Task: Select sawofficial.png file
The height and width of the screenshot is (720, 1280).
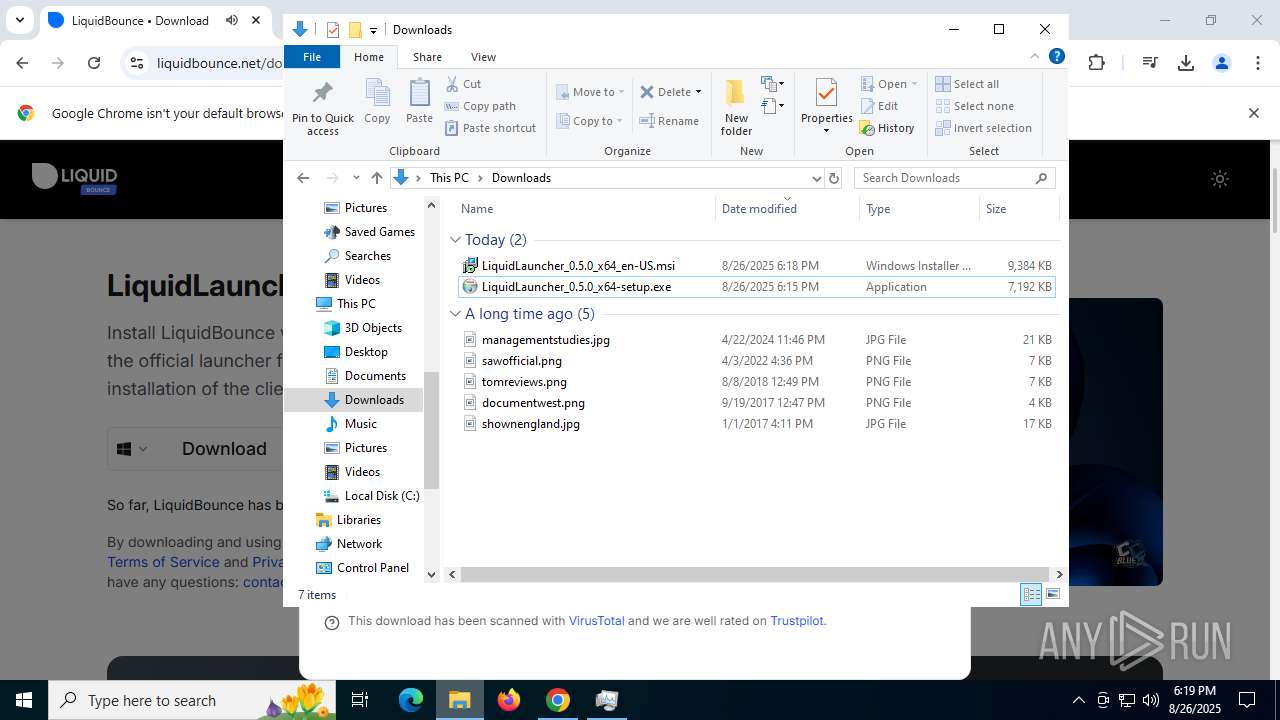Action: [x=757, y=361]
